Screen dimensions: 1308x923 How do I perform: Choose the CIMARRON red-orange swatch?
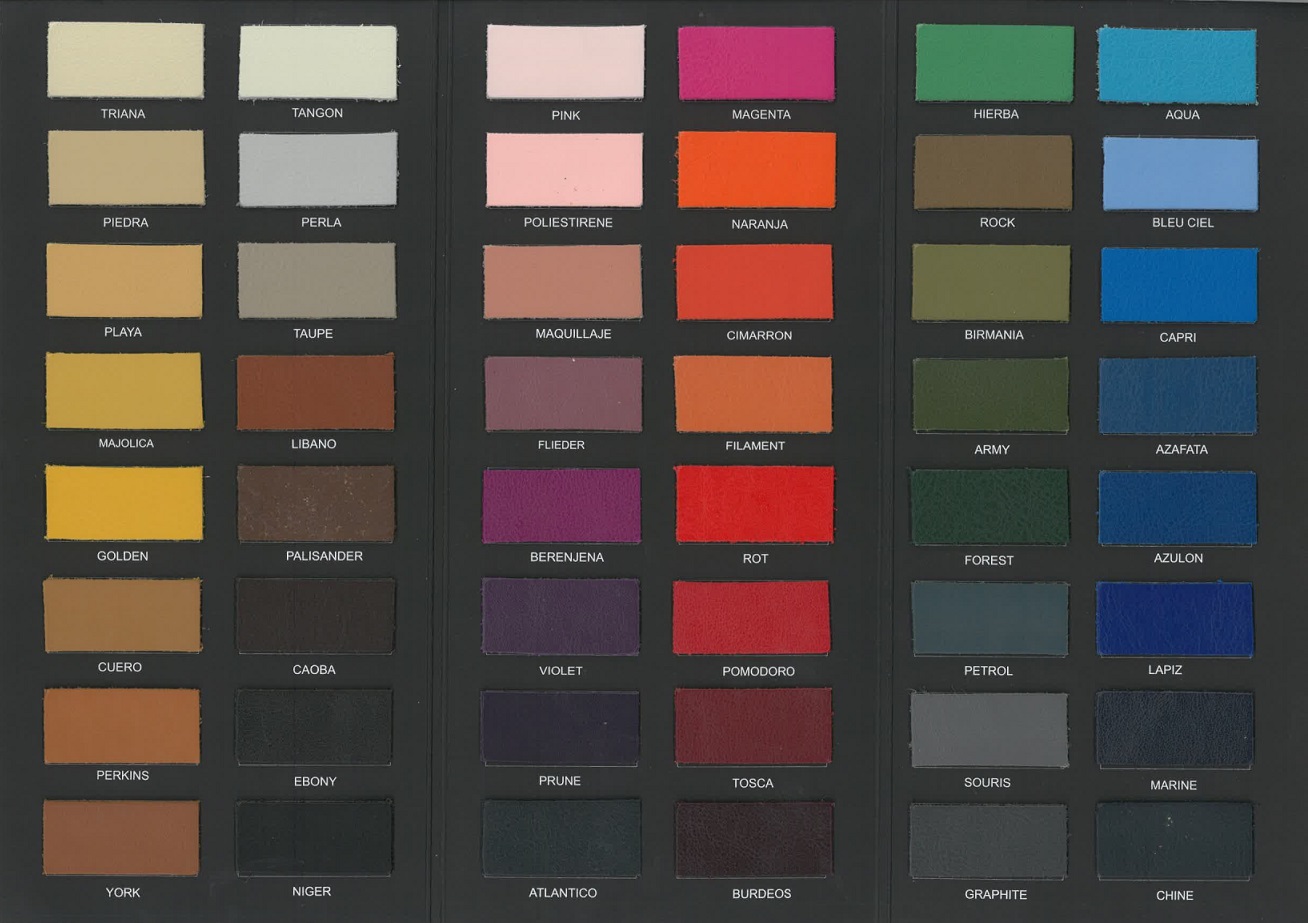point(754,283)
